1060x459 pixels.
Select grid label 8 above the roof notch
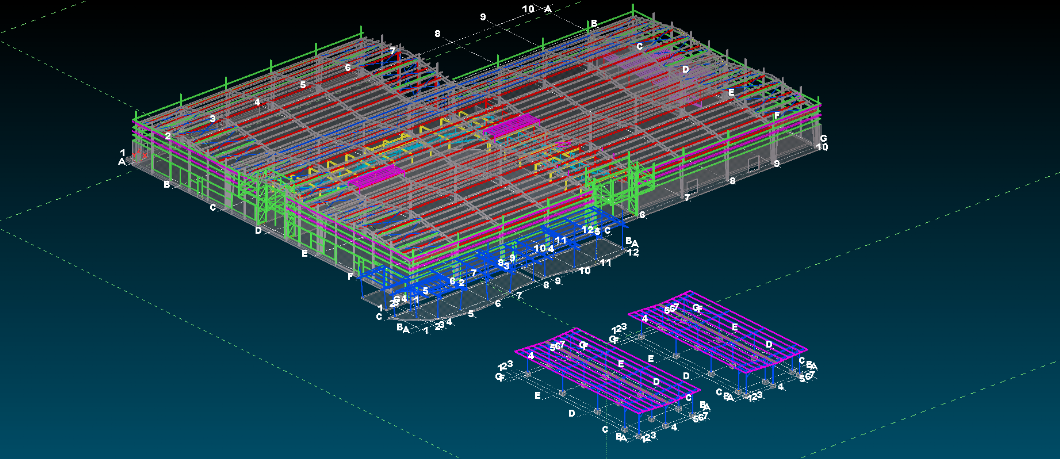click(x=437, y=34)
